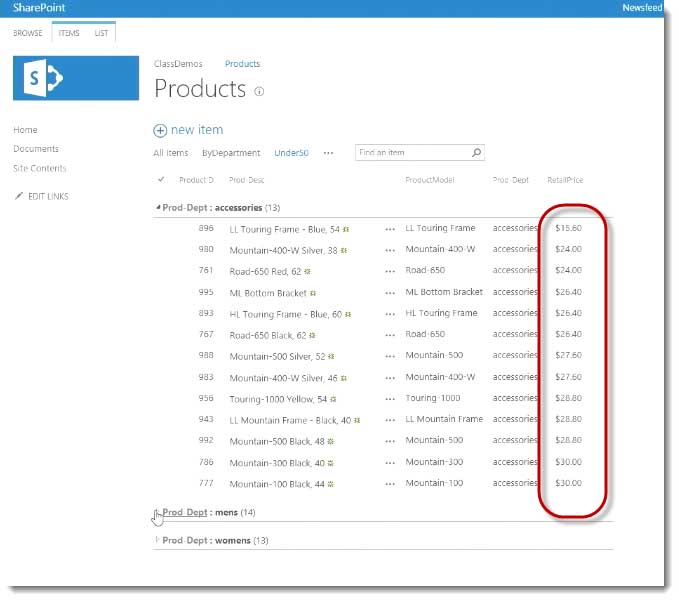The image size is (679, 601).
Task: Open ellipsis menu for Mountain-300 Black, 40
Action: pos(390,463)
